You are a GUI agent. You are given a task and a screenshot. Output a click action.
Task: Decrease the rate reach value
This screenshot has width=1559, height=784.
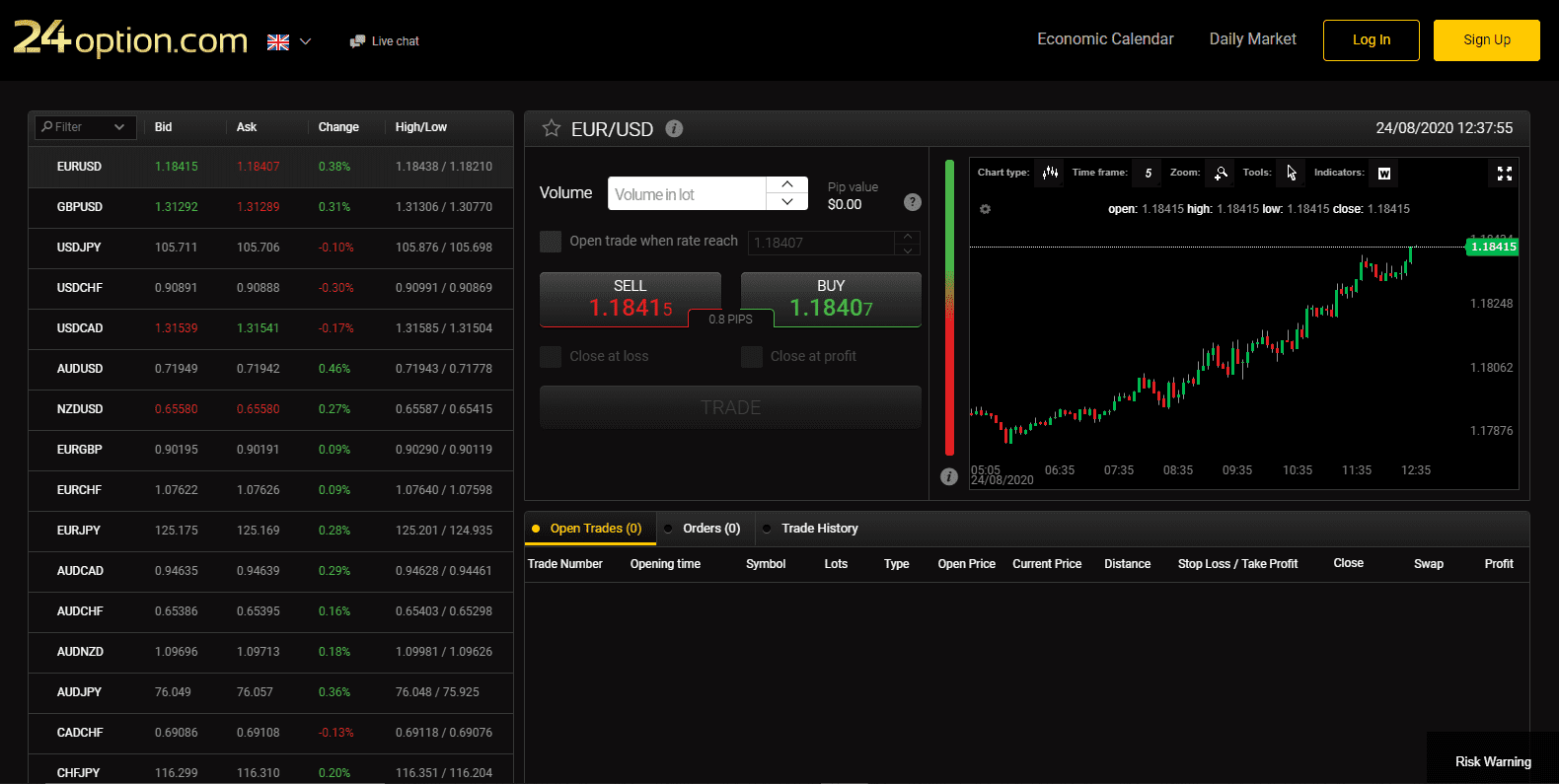tap(908, 249)
